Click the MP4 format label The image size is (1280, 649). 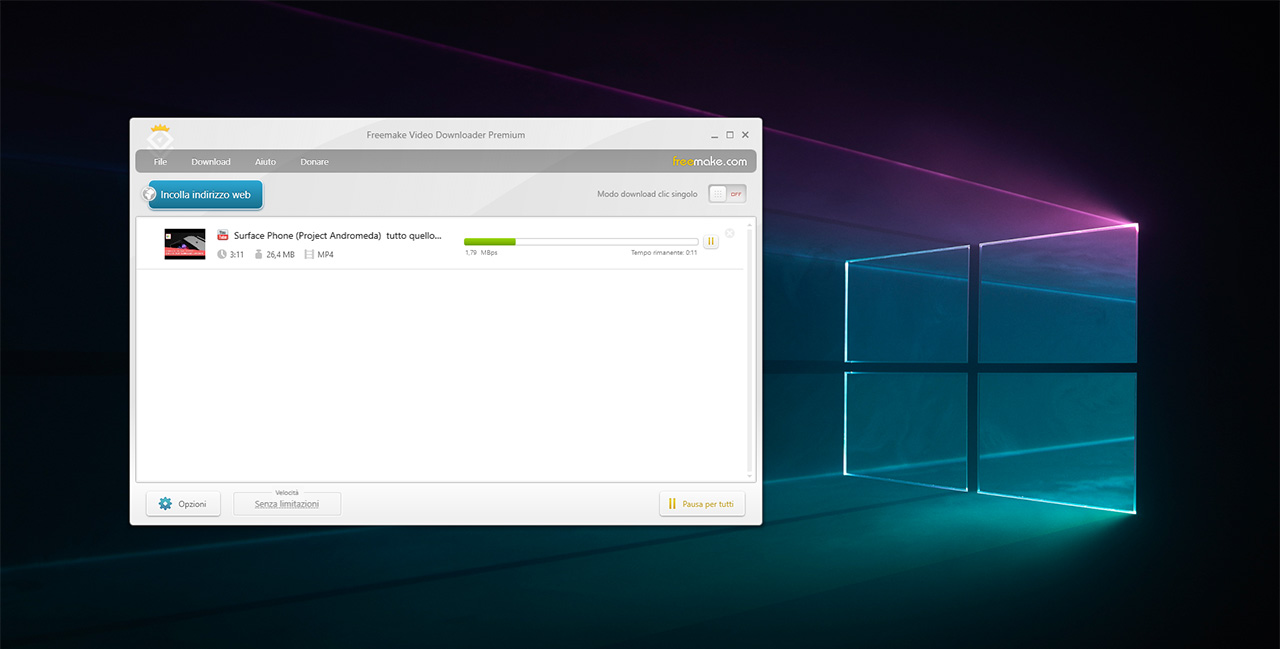325,255
